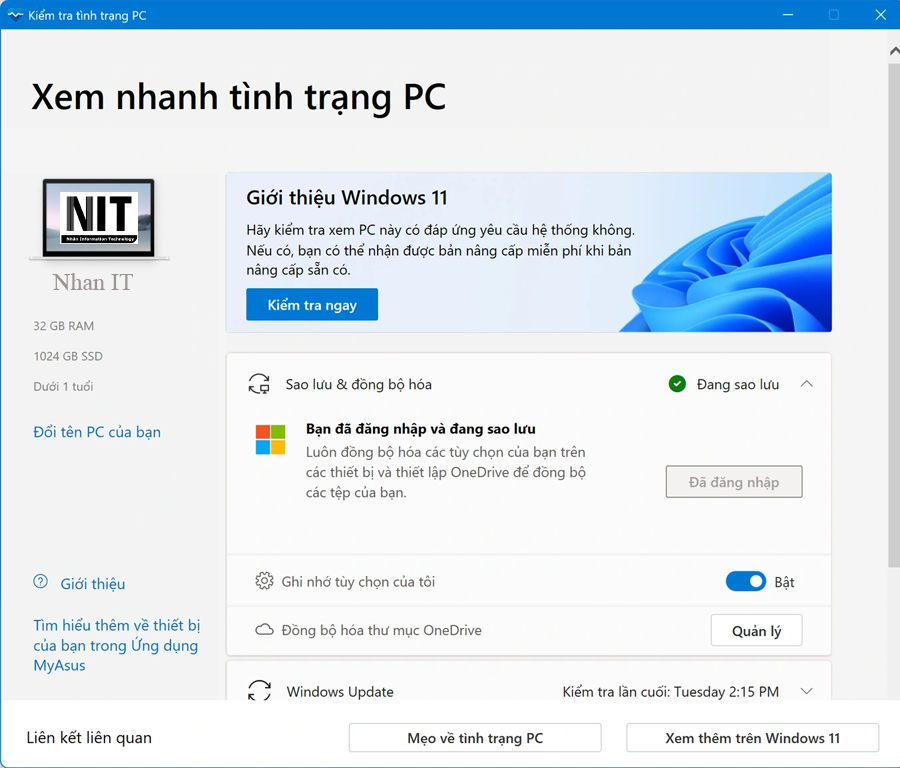Click the 1024 GB SSD text
This screenshot has height=768, width=900.
(68, 356)
